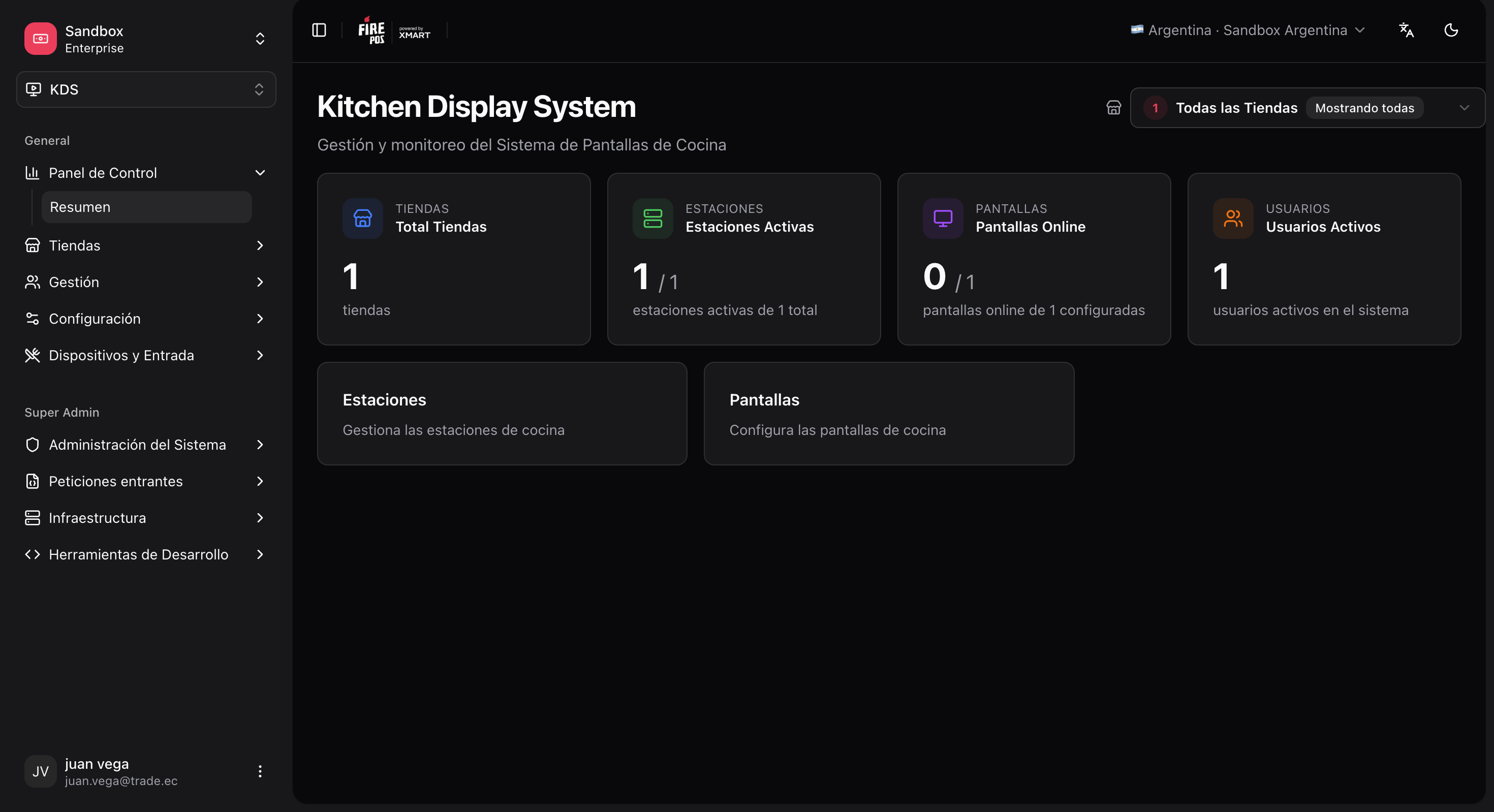
Task: Open the Tiendas menu item
Action: click(x=146, y=245)
